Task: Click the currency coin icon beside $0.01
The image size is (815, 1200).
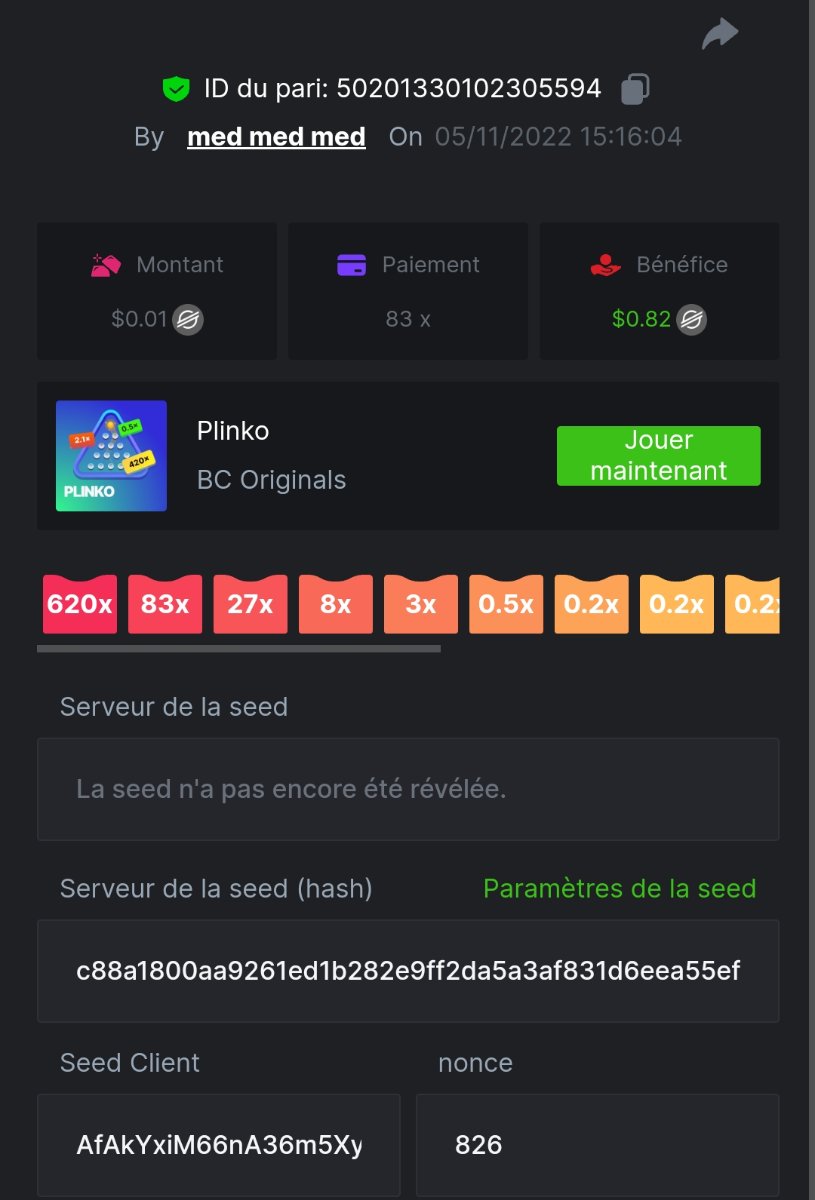Action: pyautogui.click(x=188, y=320)
